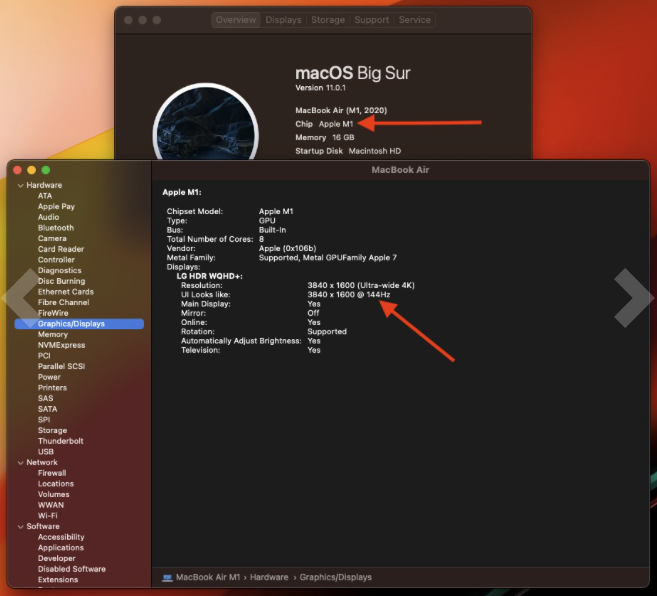Viewport: 657px width, 596px height.
Task: Open Storage in the Hardware sidebar list
Action: coord(52,430)
